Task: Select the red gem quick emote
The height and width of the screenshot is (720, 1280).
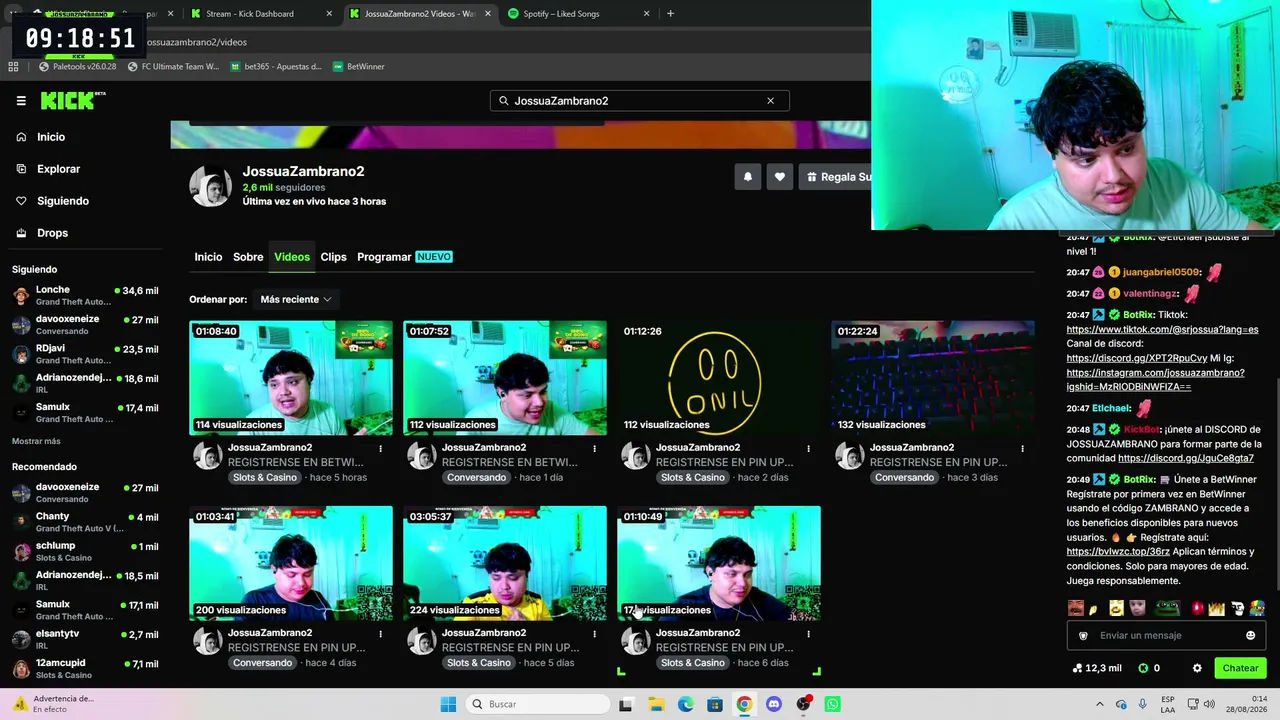Action: click(x=1197, y=608)
